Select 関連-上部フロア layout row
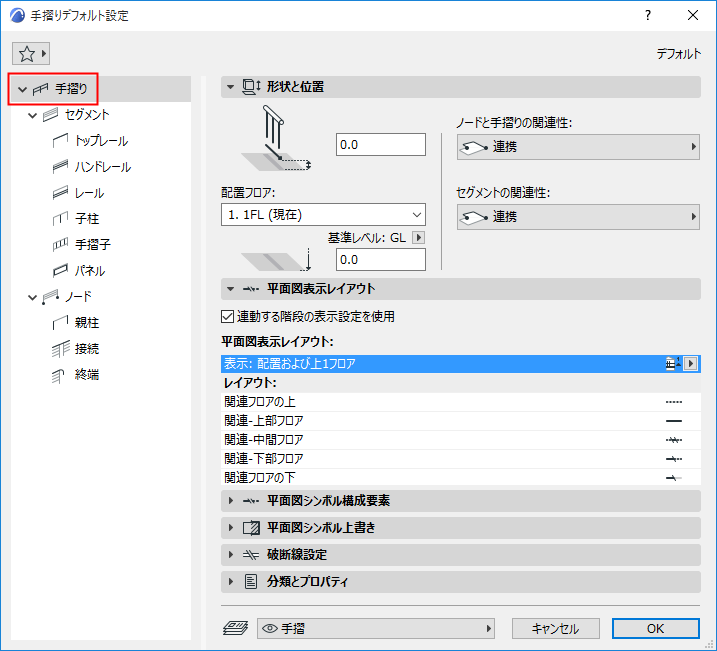Image resolution: width=717 pixels, height=651 pixels. 460,421
